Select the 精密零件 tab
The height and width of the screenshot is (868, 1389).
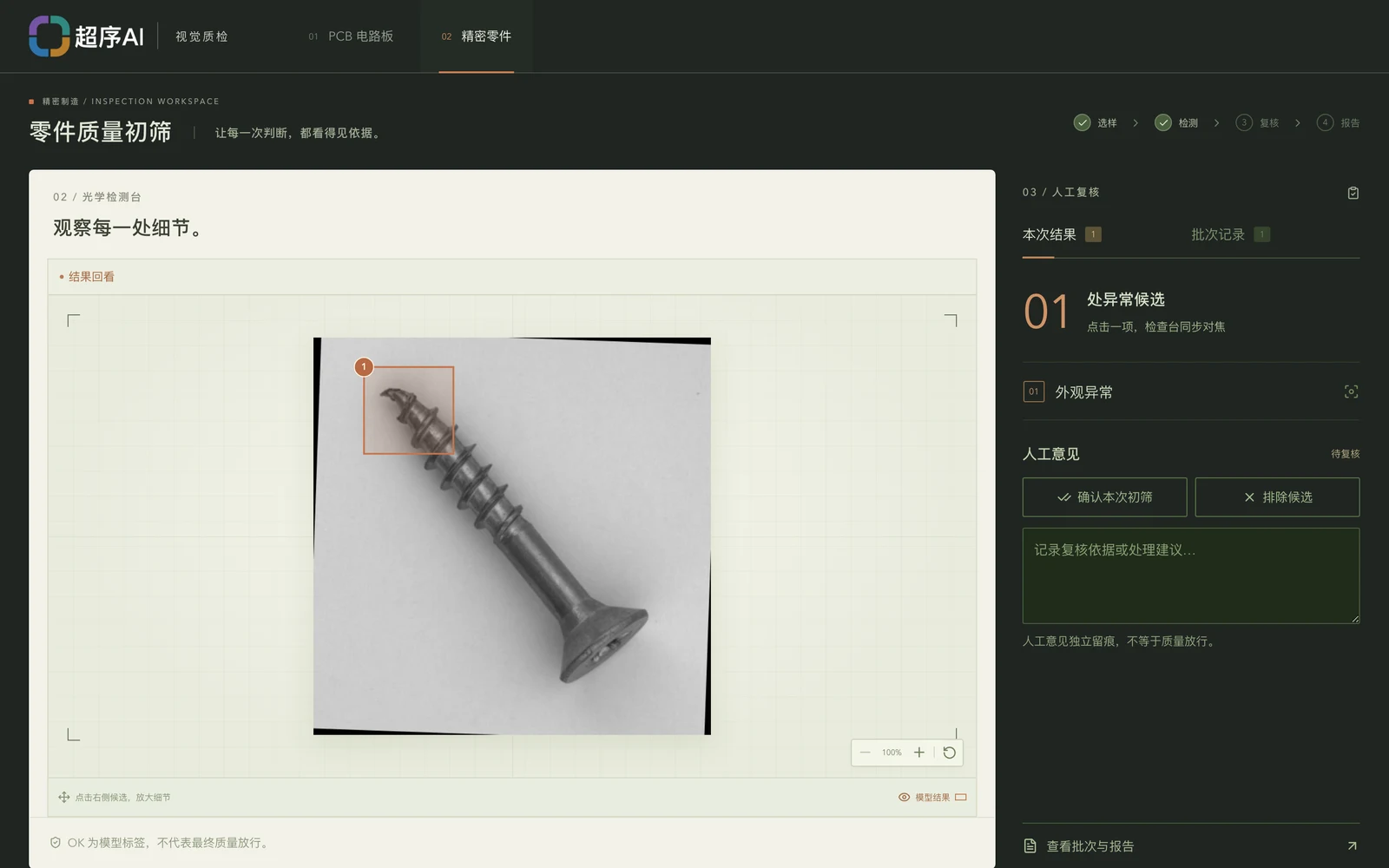pyautogui.click(x=477, y=36)
